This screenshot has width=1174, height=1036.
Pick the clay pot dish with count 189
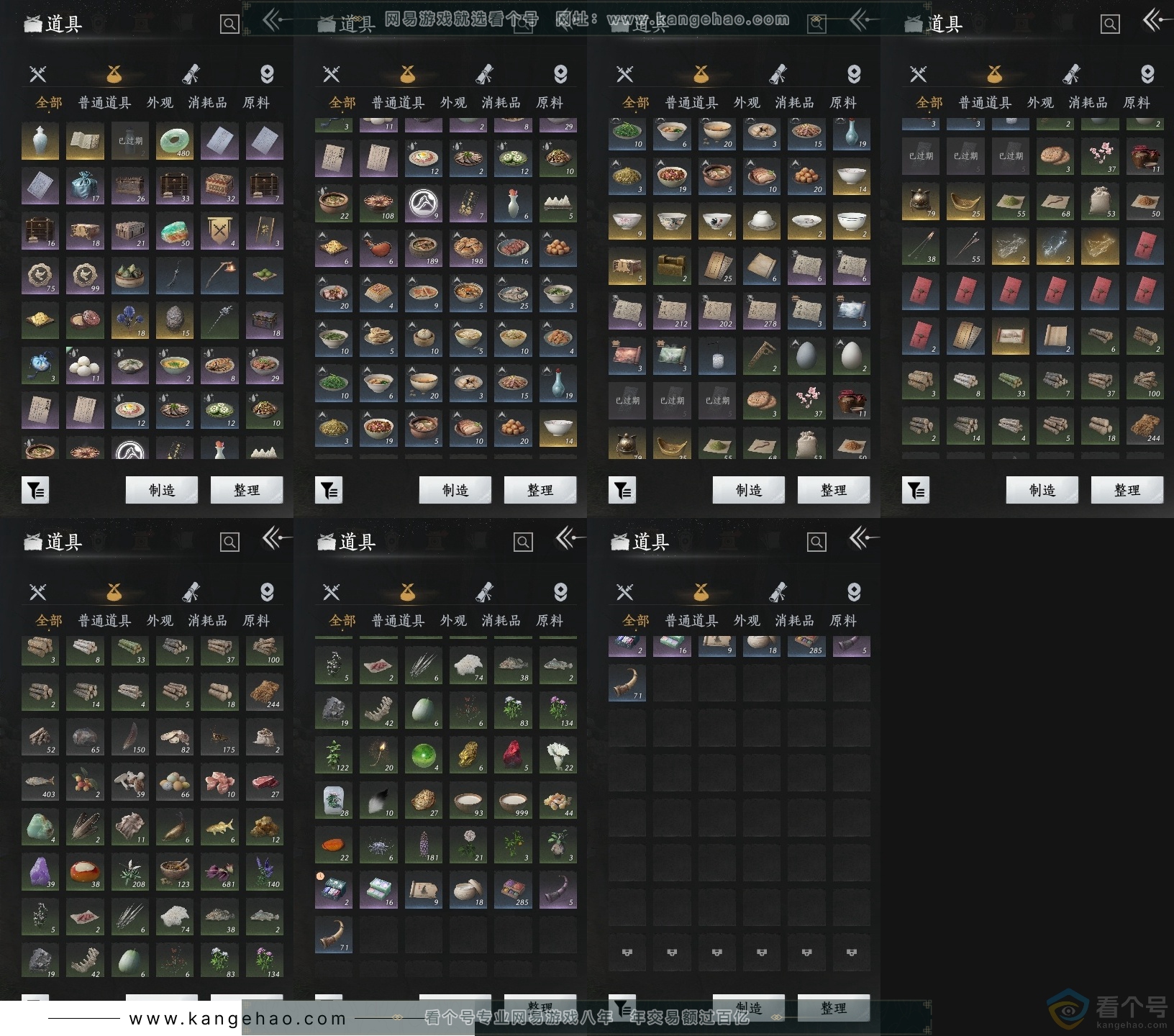pyautogui.click(x=423, y=248)
